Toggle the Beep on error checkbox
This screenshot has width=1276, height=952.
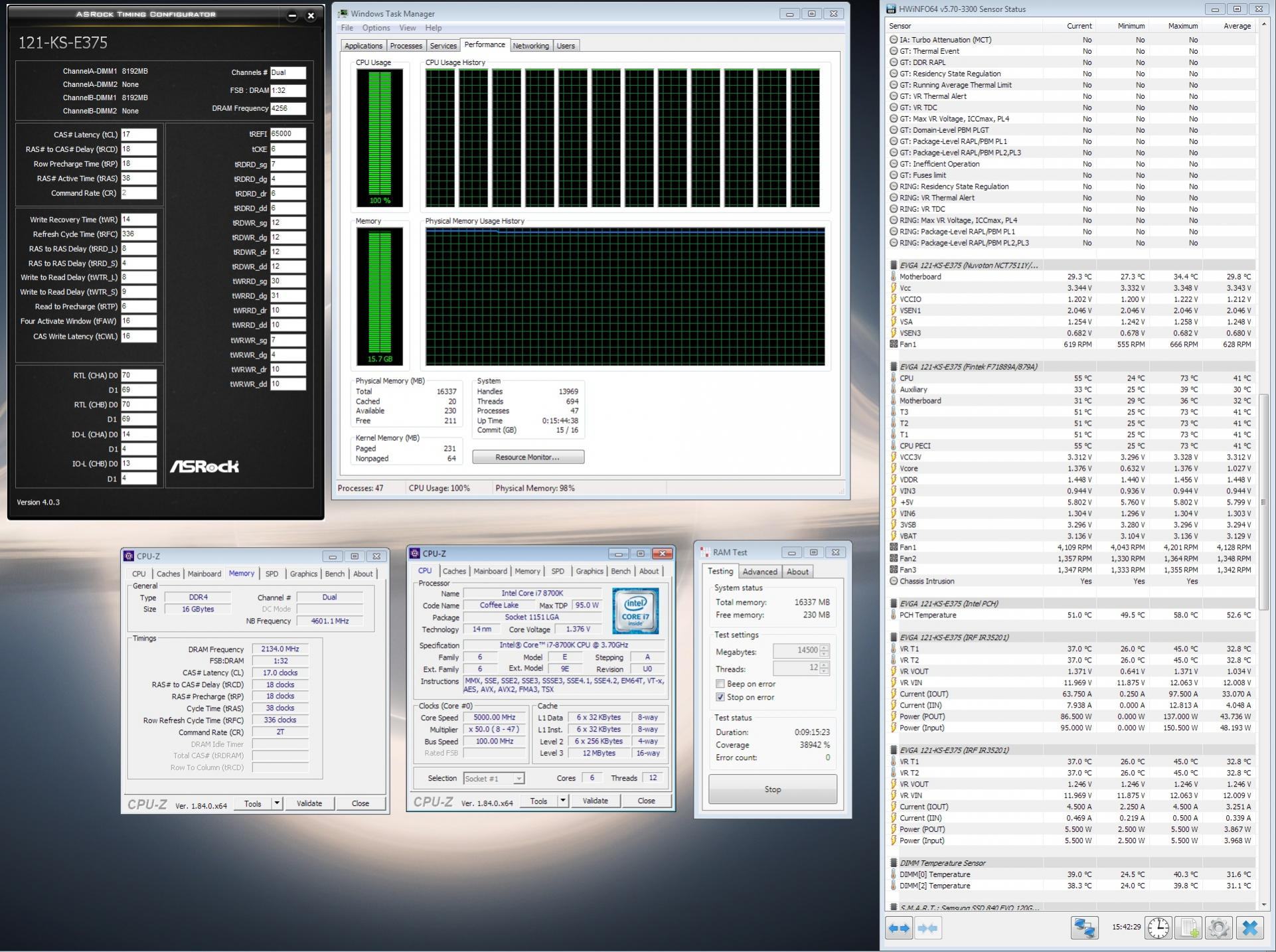point(720,684)
